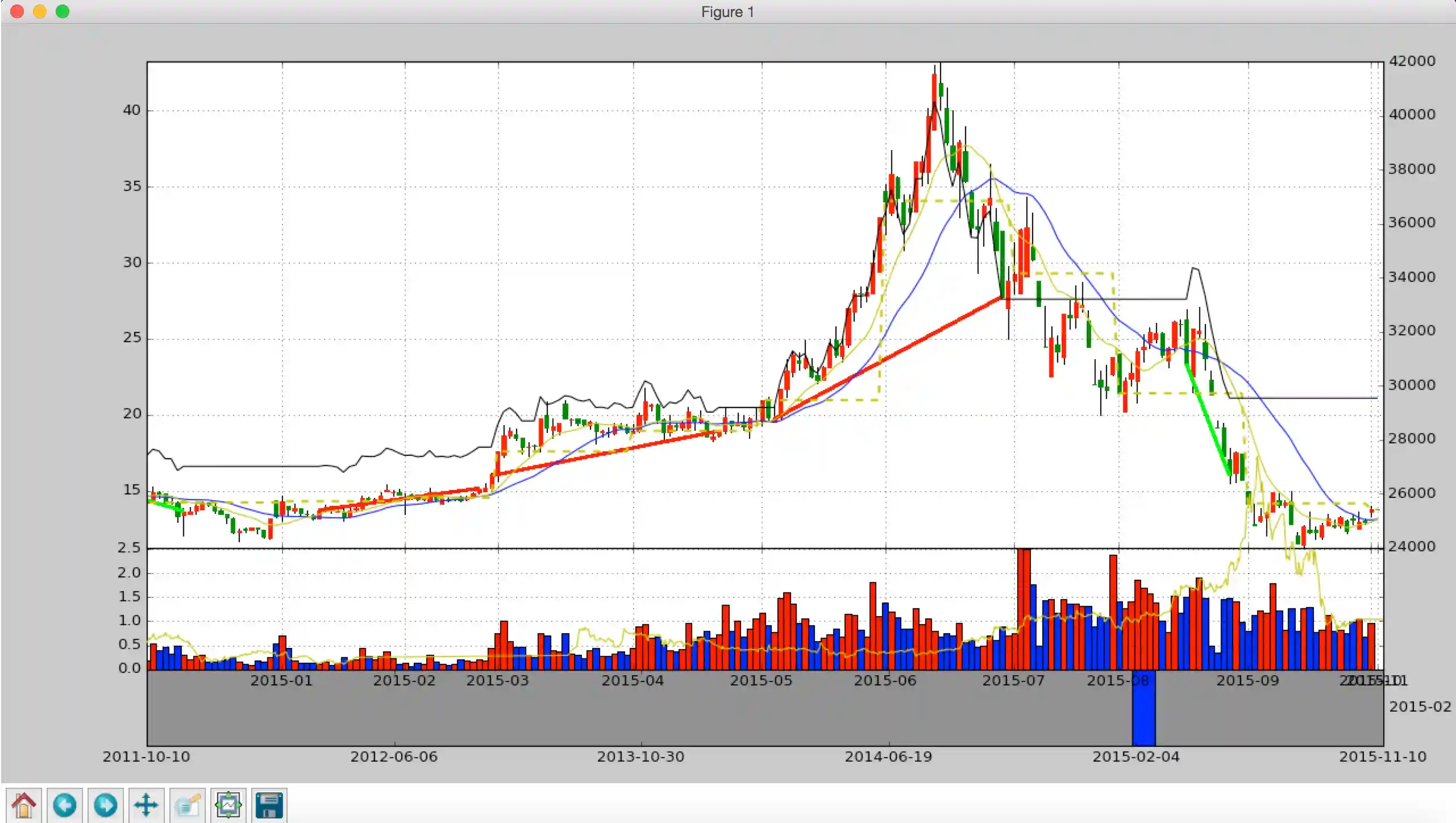1456x823 pixels.
Task: Click the thick green downtrend line near 2015-09
Action: [x=1208, y=421]
